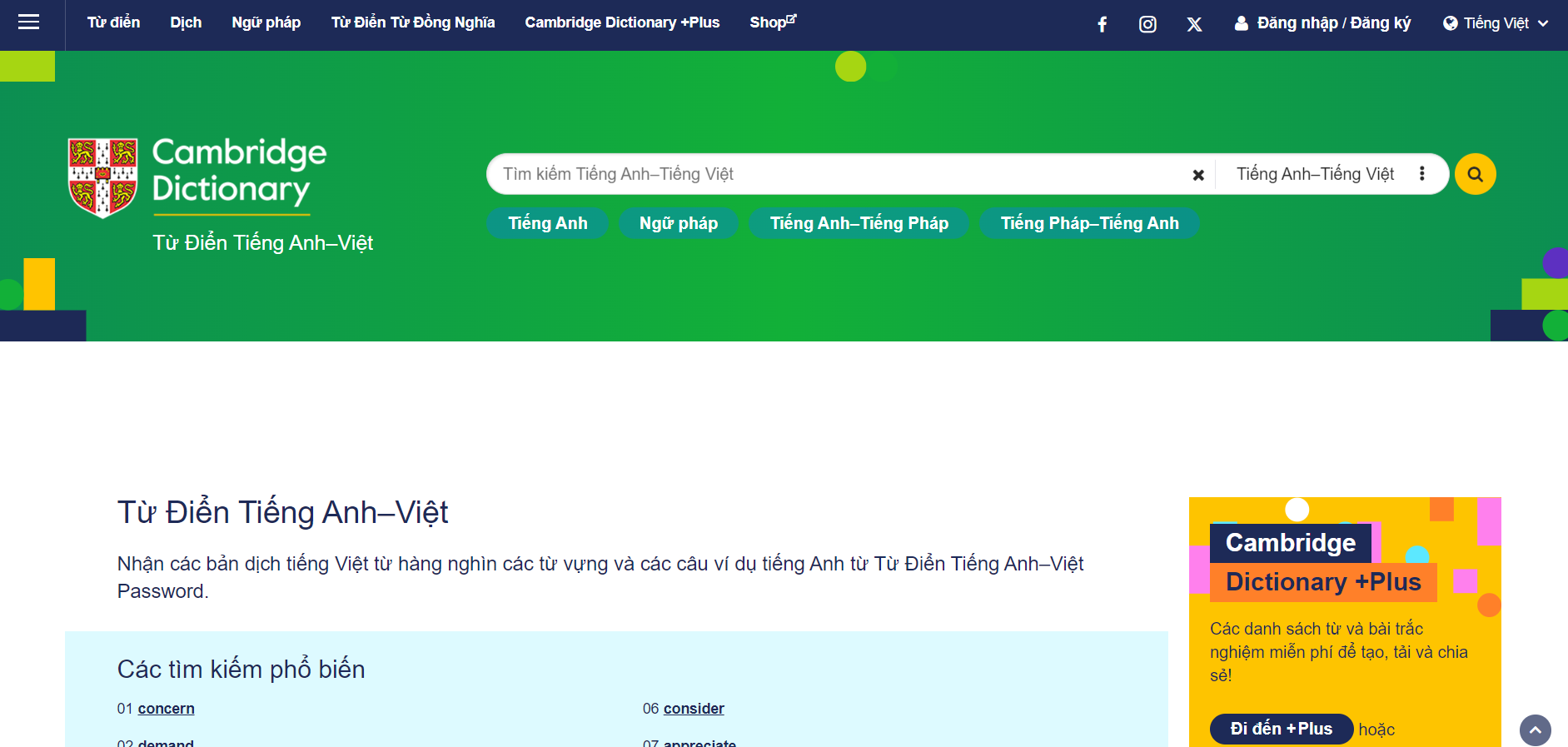Select the Ngữ pháp pill button
Screen dimensions: 1568x747
679,223
